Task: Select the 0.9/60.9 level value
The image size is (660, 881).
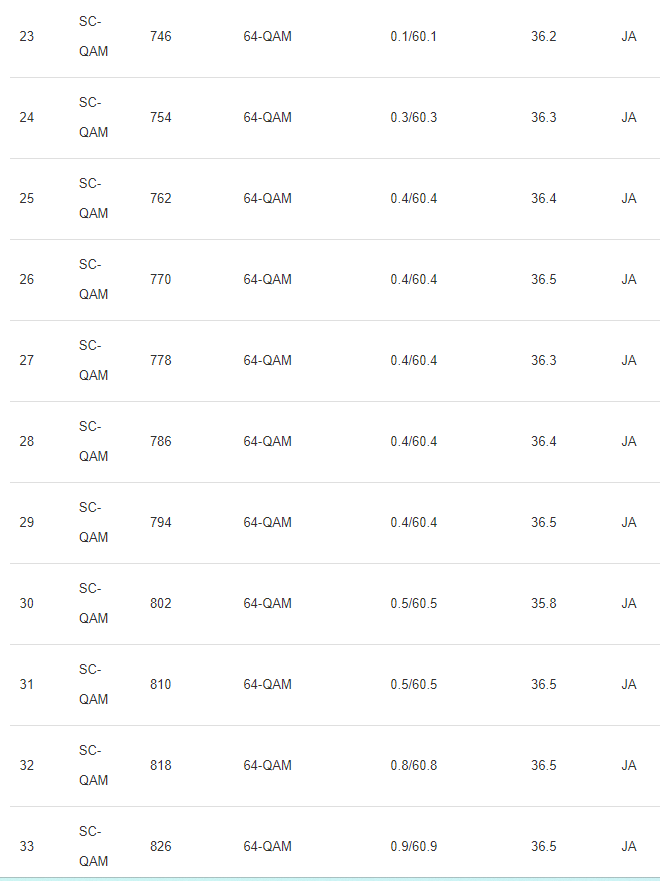Action: [x=413, y=846]
